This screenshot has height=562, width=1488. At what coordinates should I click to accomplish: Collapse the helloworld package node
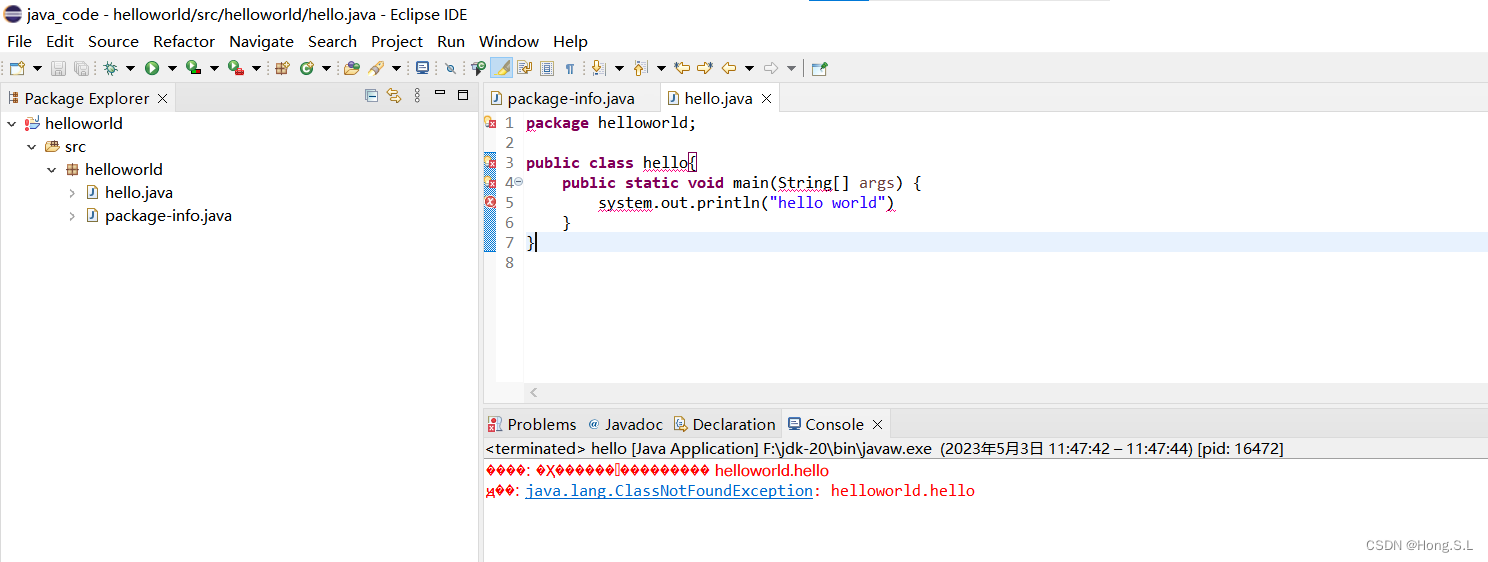click(52, 170)
